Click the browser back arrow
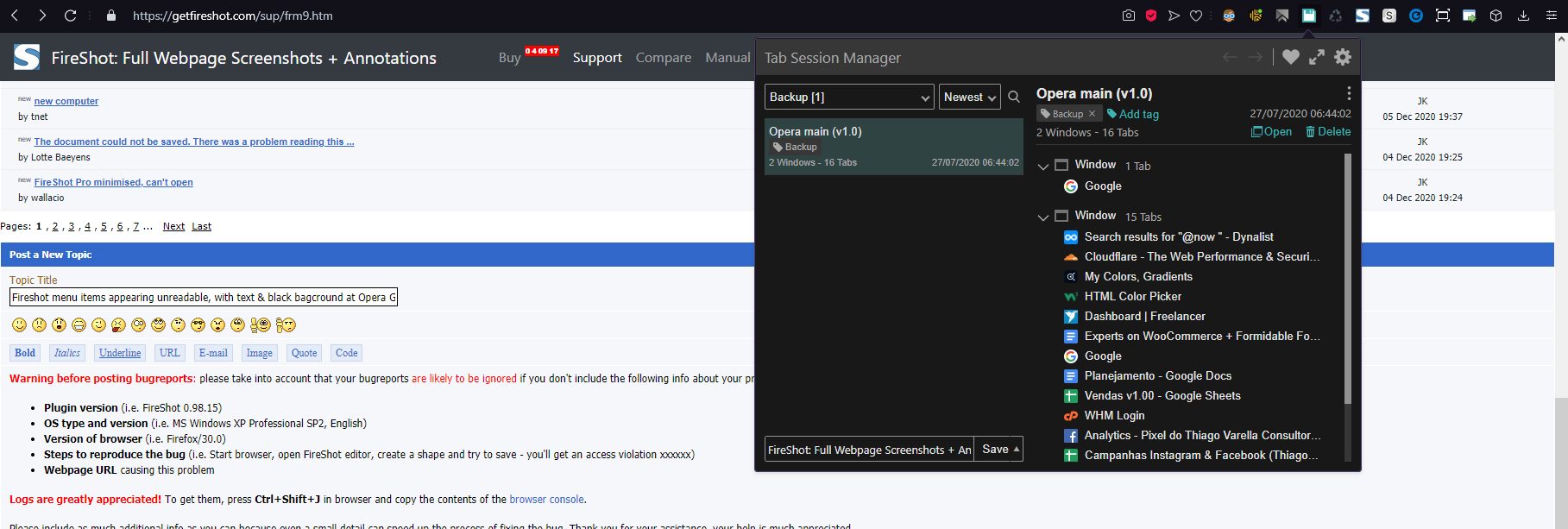Image resolution: width=1568 pixels, height=529 pixels. (x=15, y=16)
